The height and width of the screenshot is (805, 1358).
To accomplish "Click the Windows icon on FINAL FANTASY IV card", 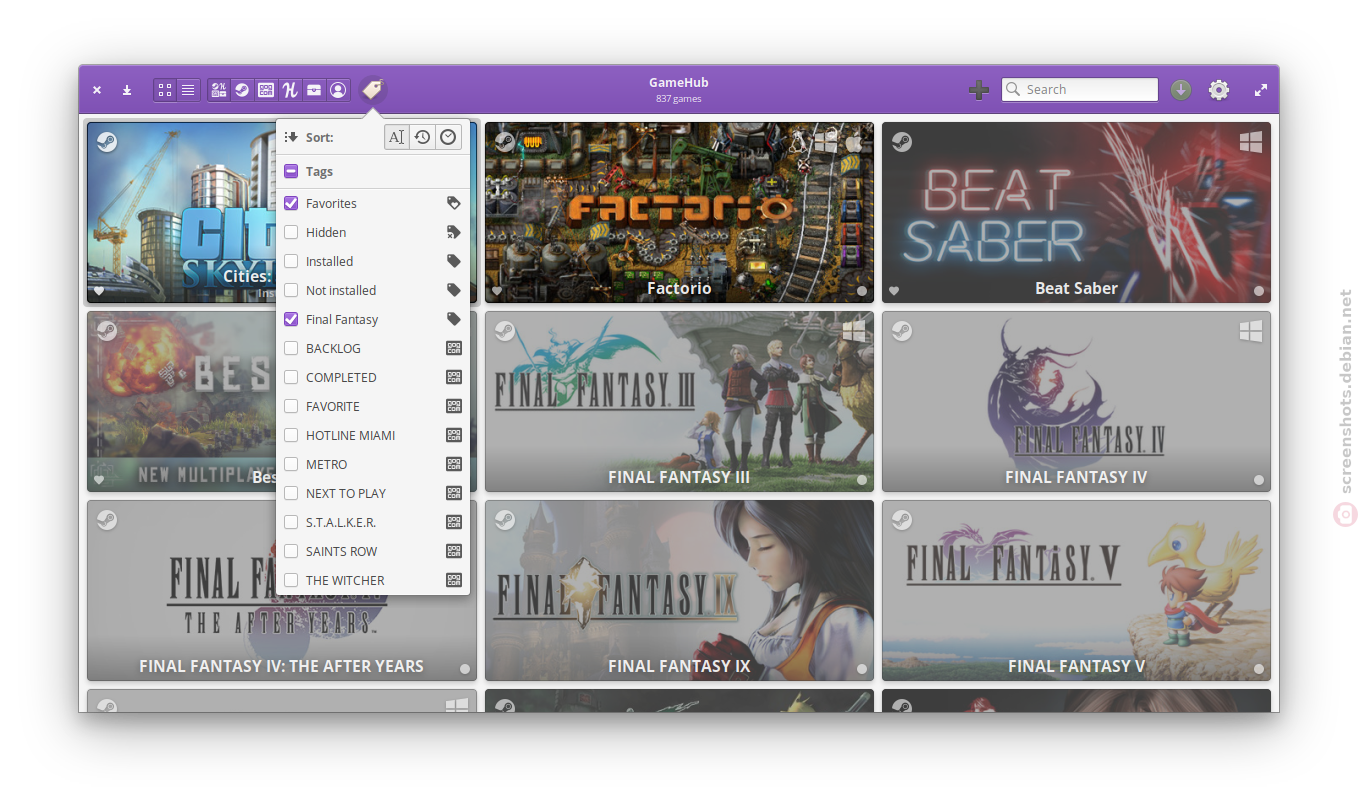I will coord(1250,331).
